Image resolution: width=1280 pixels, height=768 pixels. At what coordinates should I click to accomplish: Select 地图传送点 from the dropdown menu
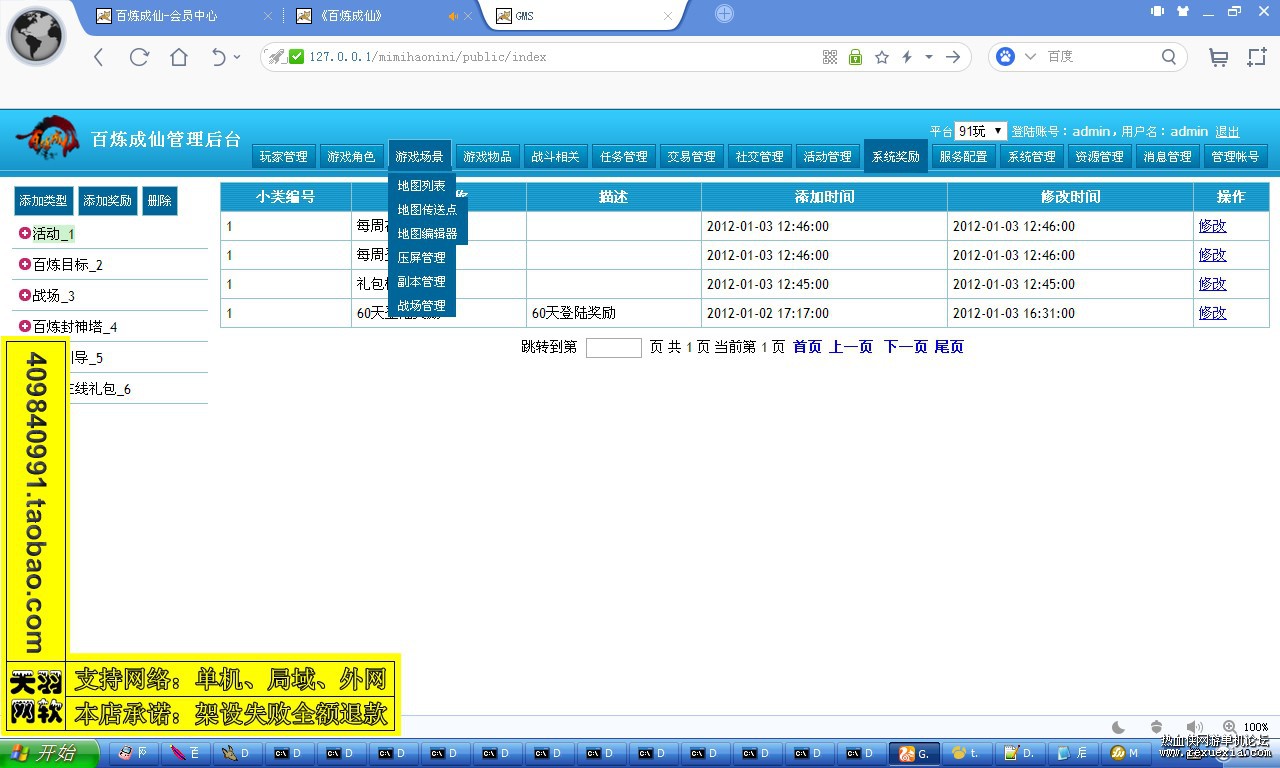point(427,210)
